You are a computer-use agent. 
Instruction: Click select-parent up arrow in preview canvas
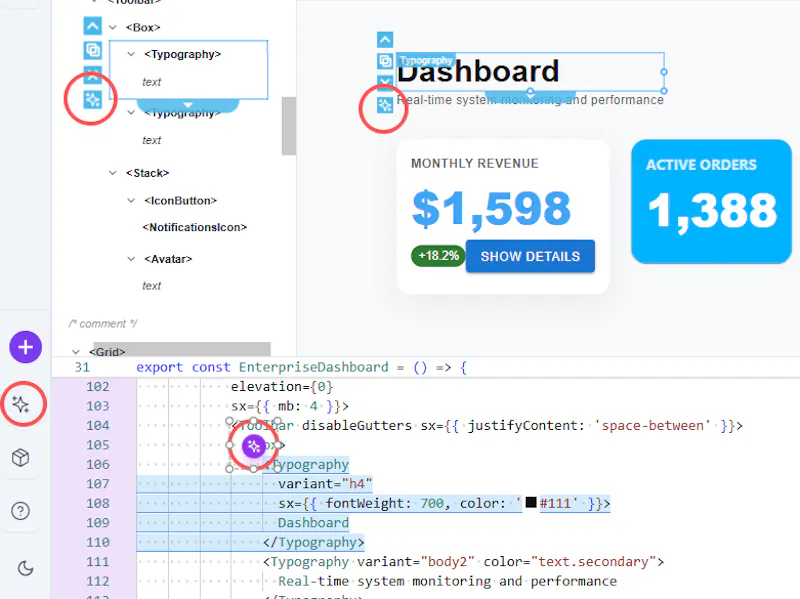point(385,39)
